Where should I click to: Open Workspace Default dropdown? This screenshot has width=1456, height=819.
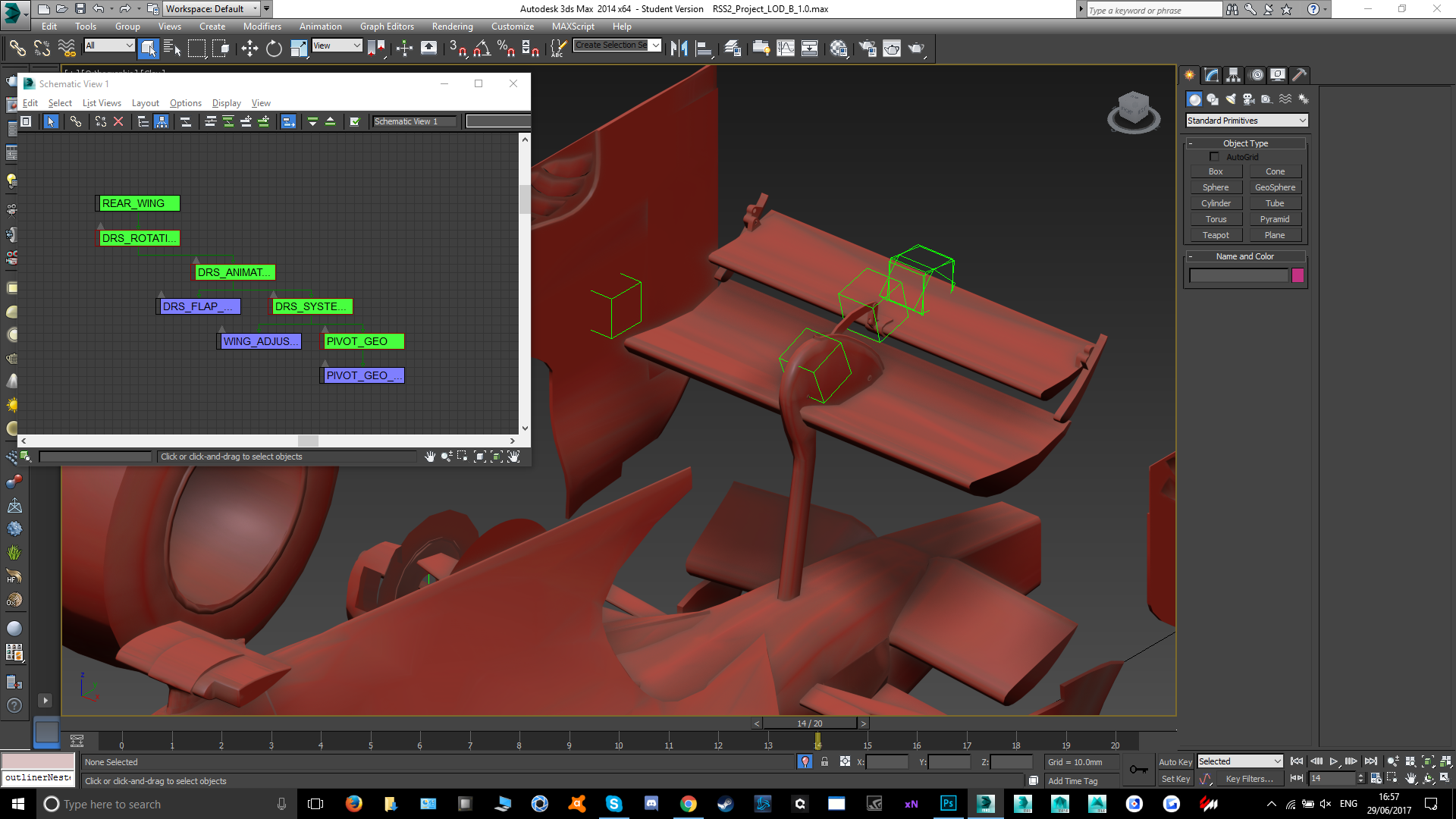pyautogui.click(x=212, y=9)
